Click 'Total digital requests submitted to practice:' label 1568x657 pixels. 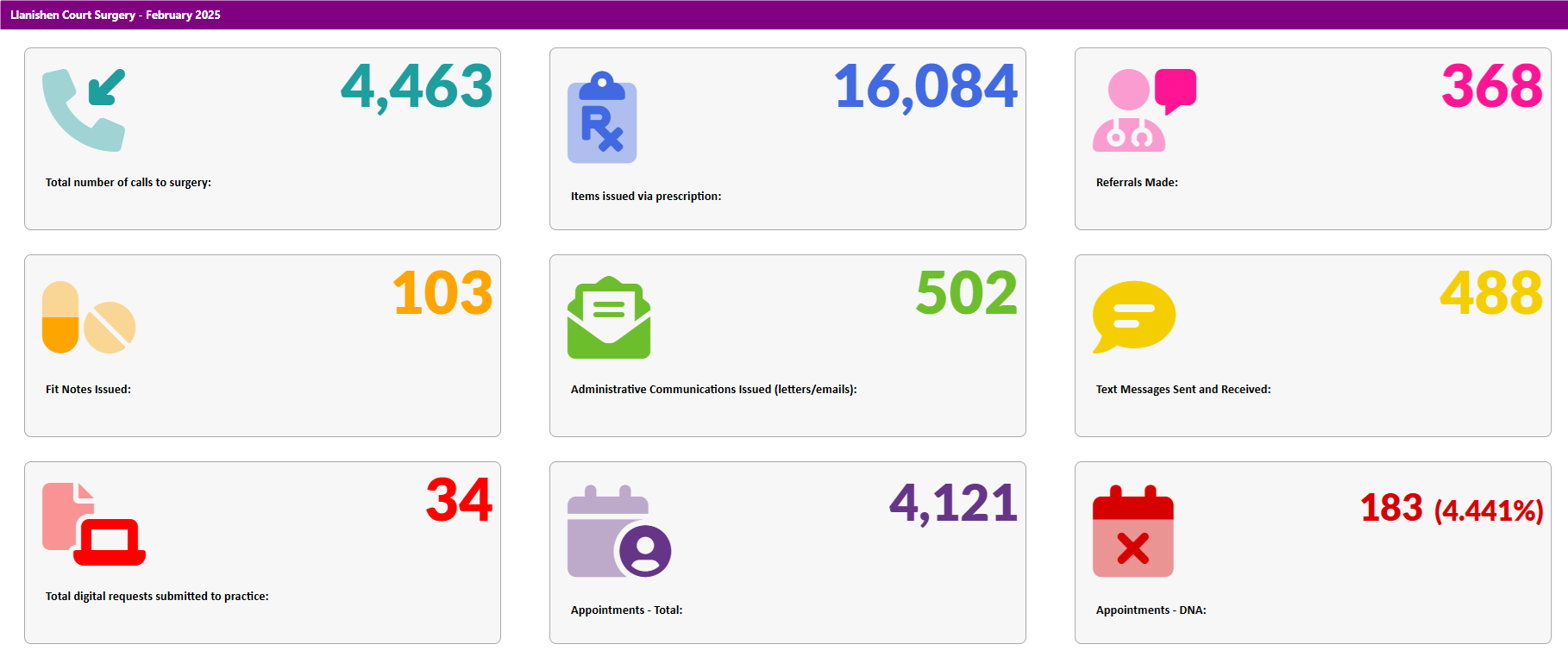click(157, 597)
